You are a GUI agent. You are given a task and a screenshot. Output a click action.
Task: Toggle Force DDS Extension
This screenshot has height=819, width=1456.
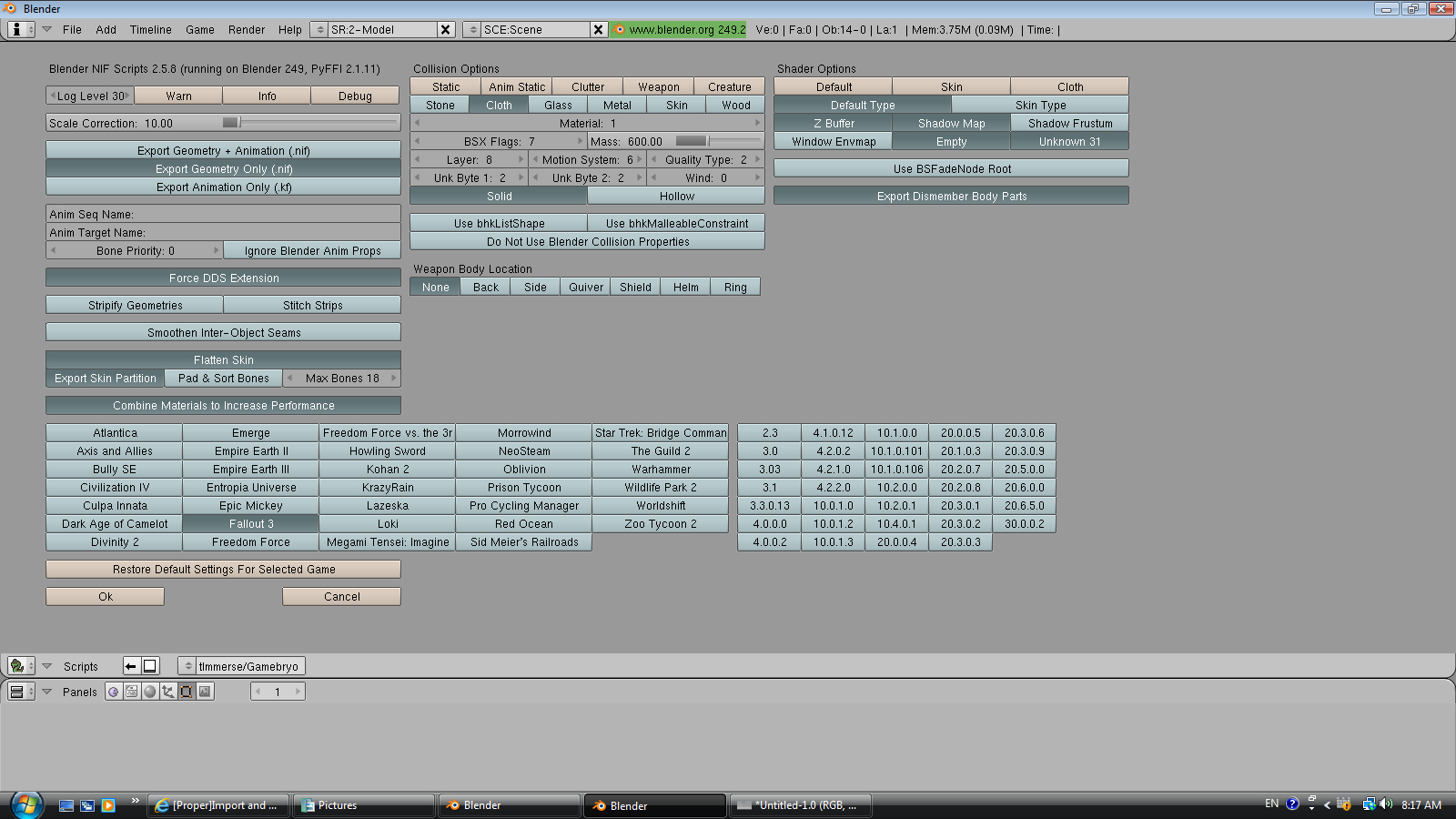coord(222,278)
